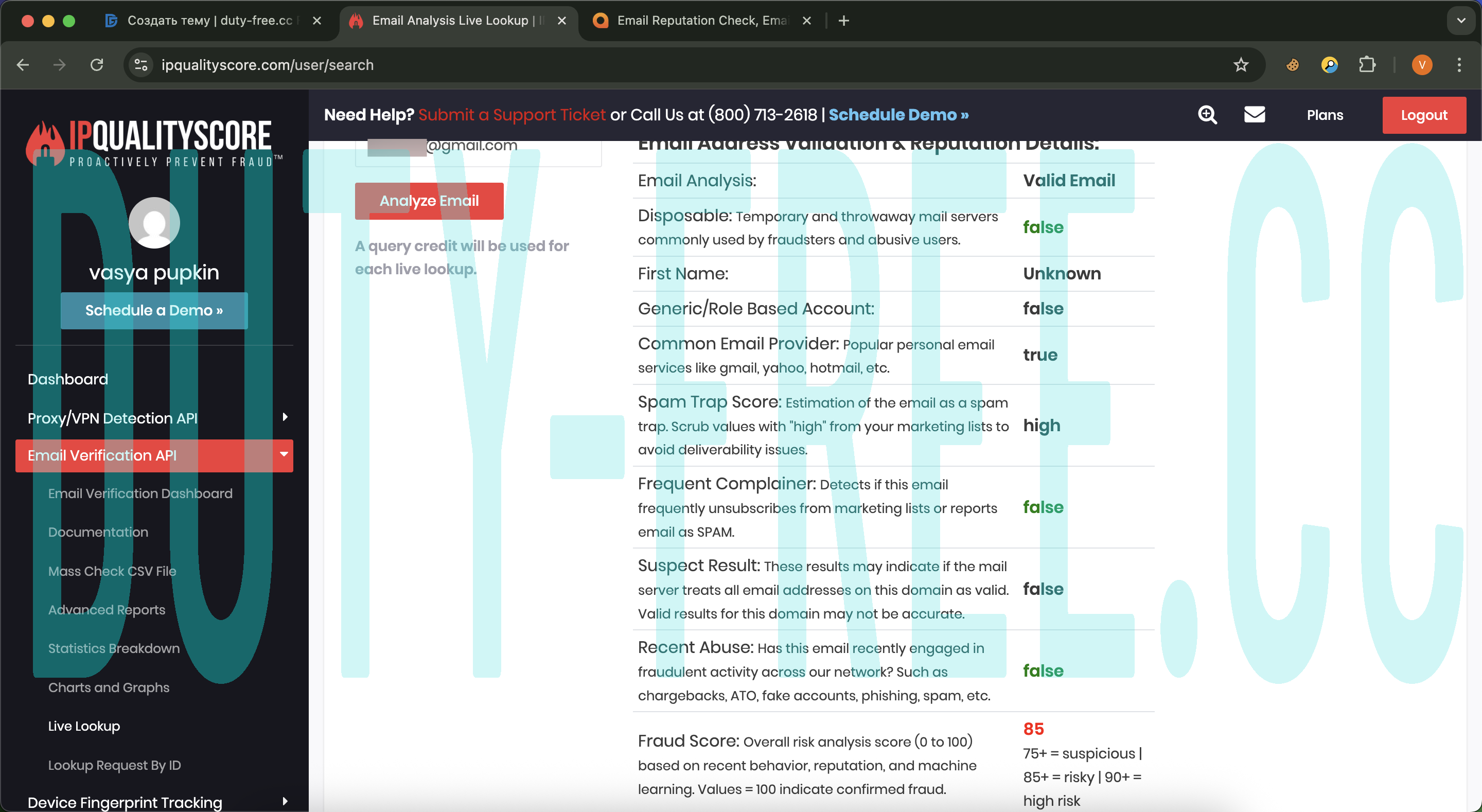
Task: Expand Device Fingerprint Tracking submenu arrow
Action: (285, 801)
